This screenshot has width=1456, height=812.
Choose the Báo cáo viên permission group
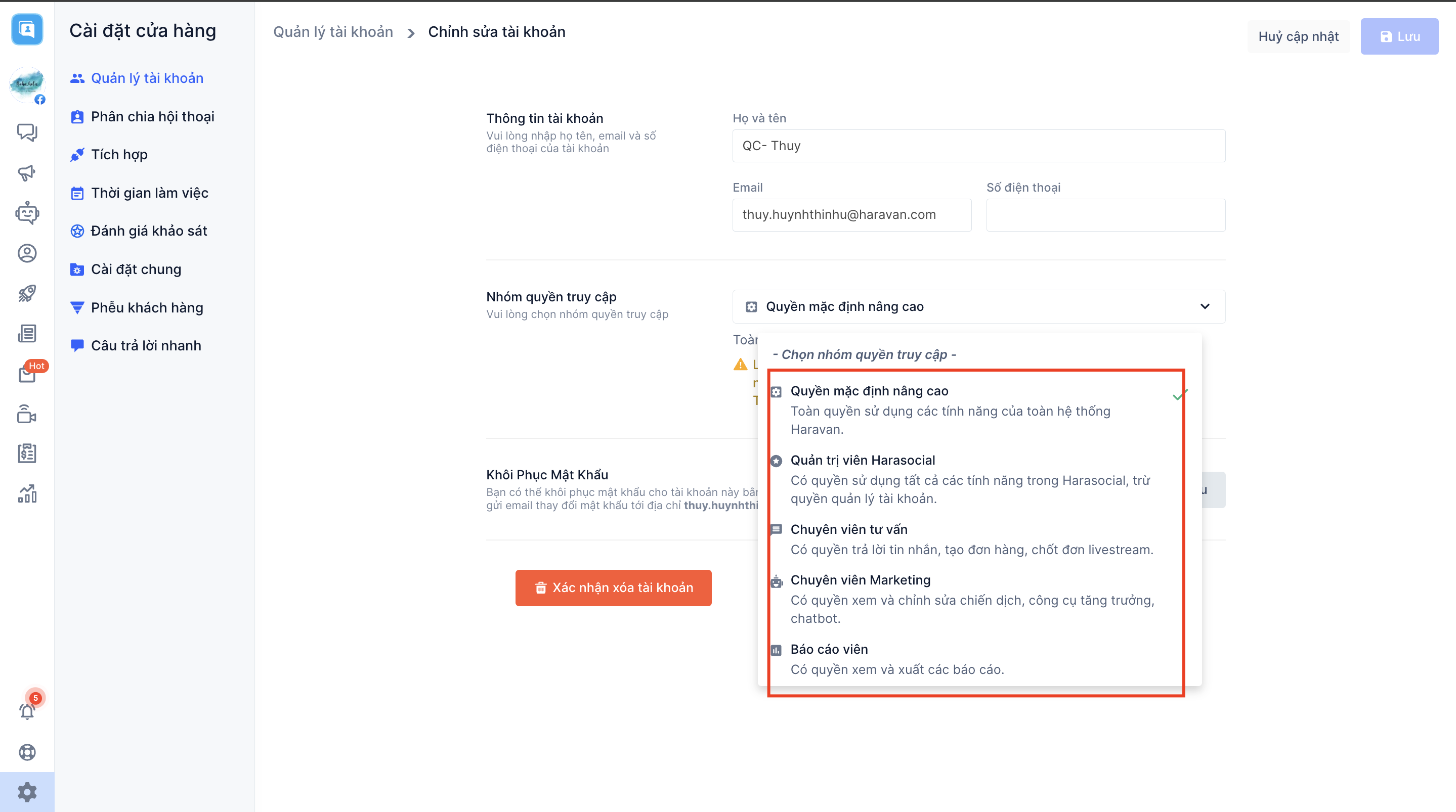(x=829, y=649)
